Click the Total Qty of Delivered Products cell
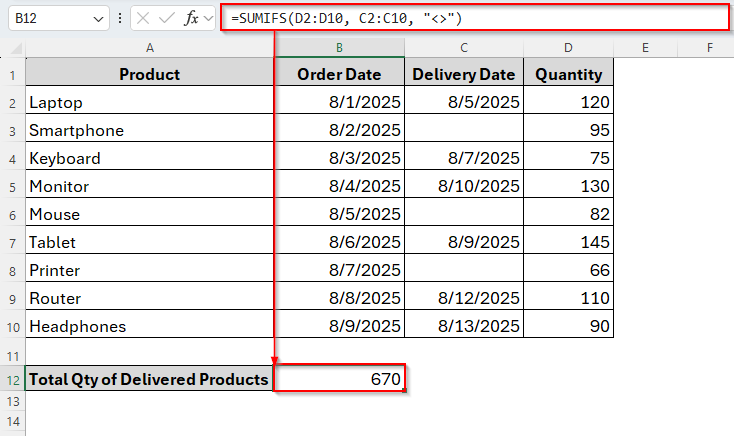The image size is (734, 436). pyautogui.click(x=149, y=379)
